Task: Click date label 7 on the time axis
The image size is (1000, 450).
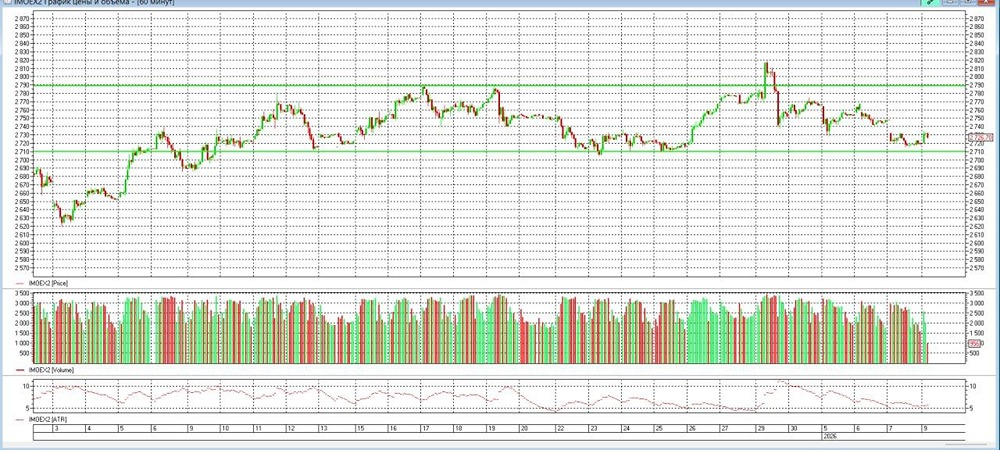Action: (x=891, y=429)
